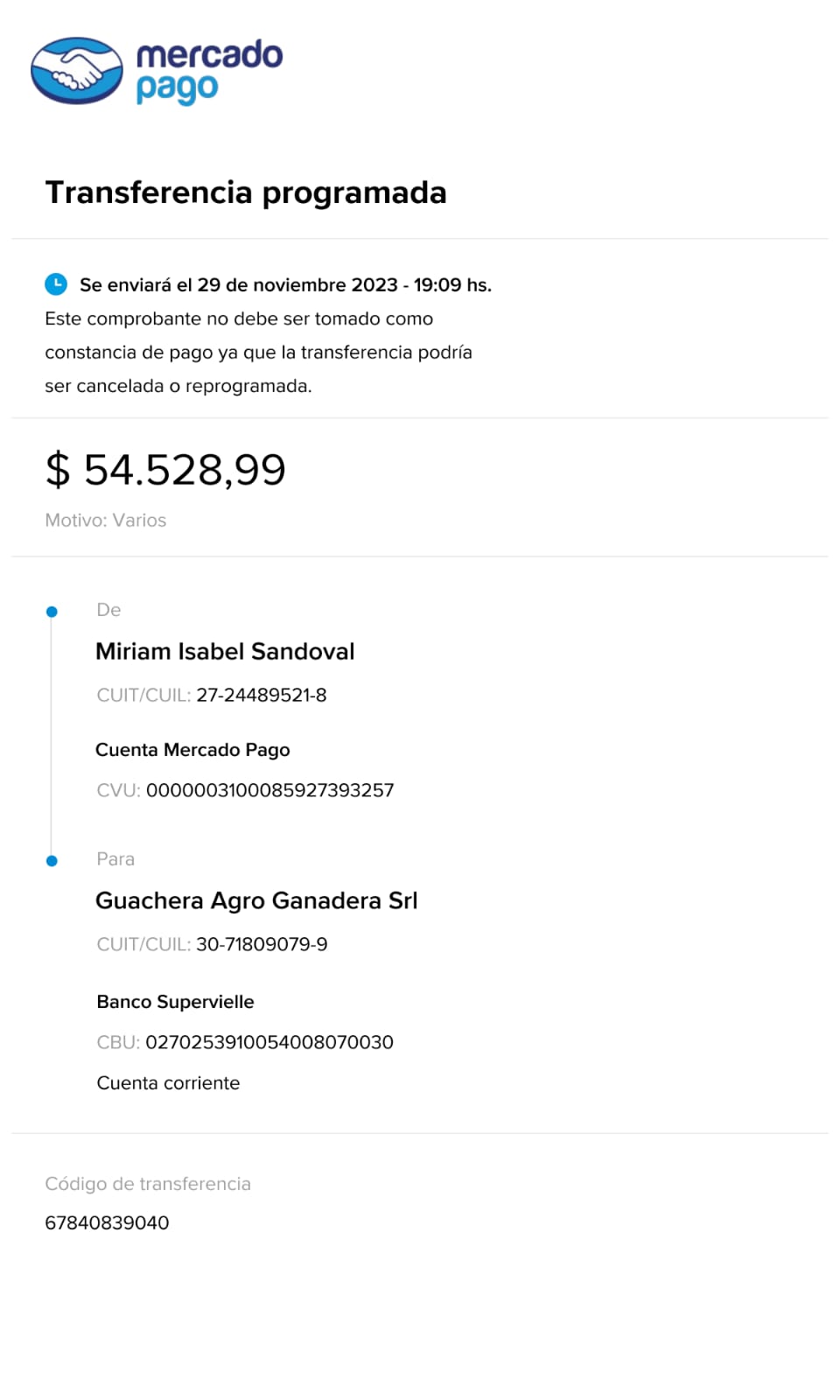The width and height of the screenshot is (840, 1400).
Task: Click the mercado pago wordmark text
Action: (x=209, y=70)
